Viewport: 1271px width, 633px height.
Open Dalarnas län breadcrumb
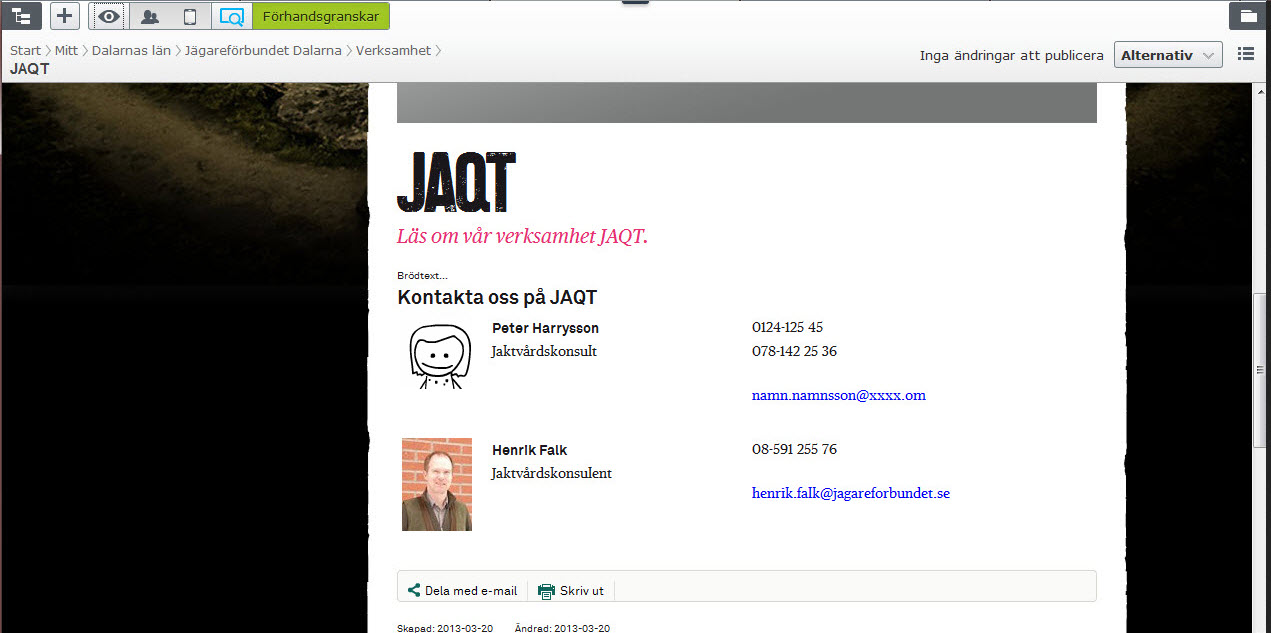point(131,50)
